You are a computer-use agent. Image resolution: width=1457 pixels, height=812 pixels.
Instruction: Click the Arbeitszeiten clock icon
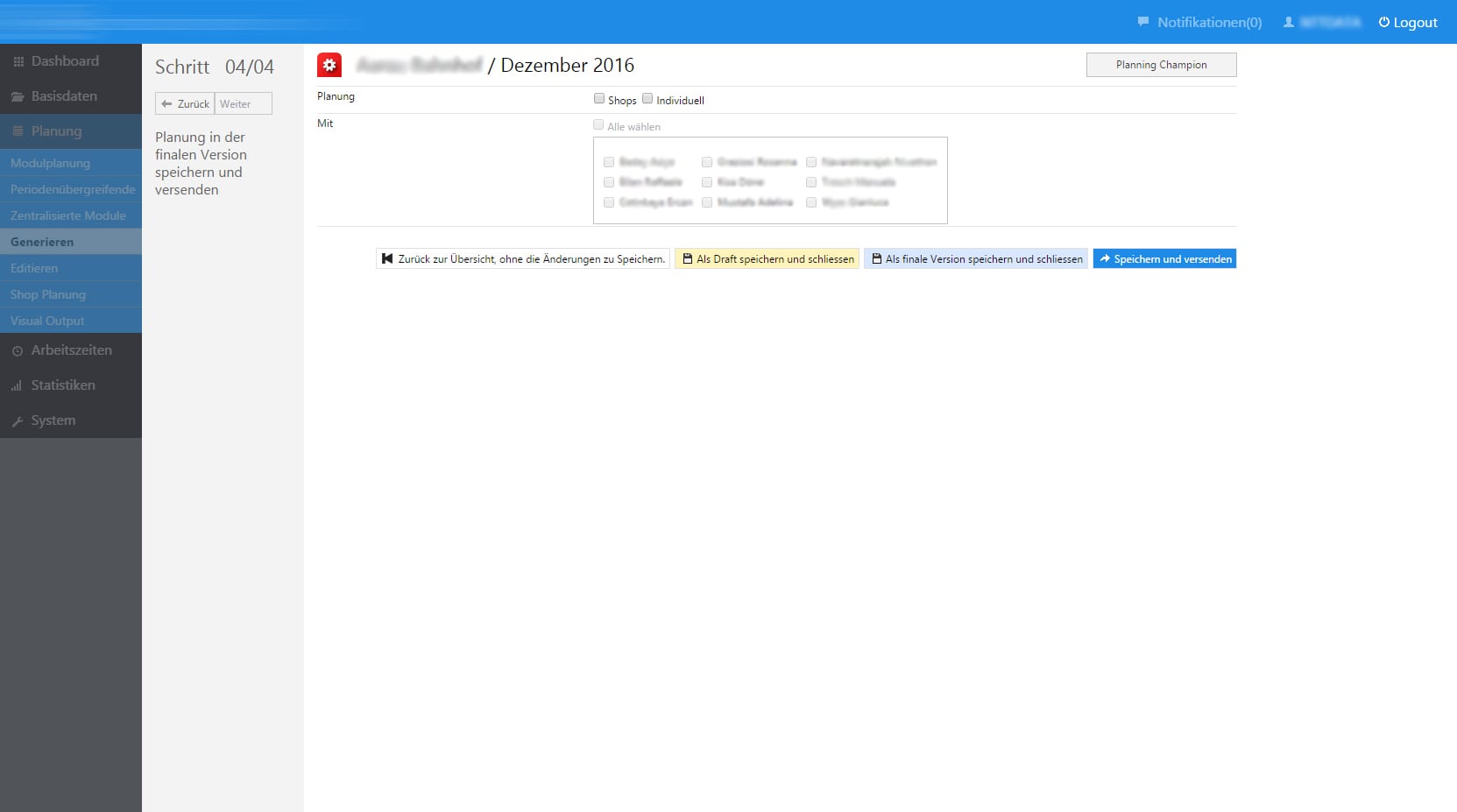18,350
